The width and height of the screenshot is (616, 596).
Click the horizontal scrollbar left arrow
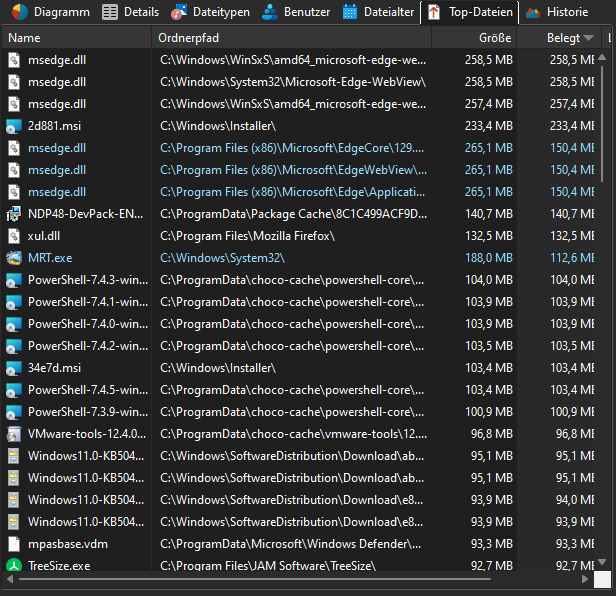click(10, 579)
